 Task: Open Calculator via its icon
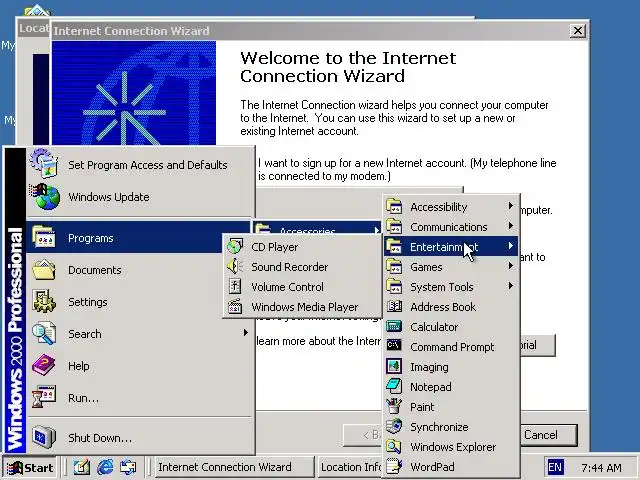(x=394, y=326)
